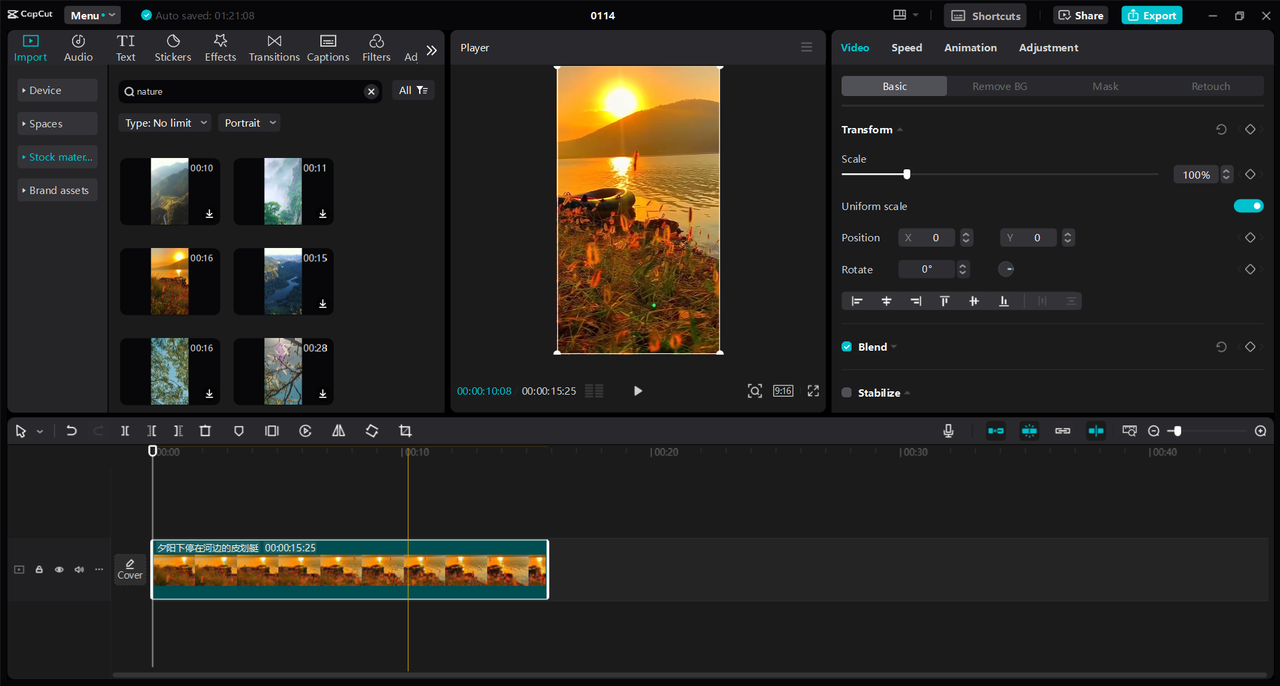Click the Mirror flip icon

338,431
